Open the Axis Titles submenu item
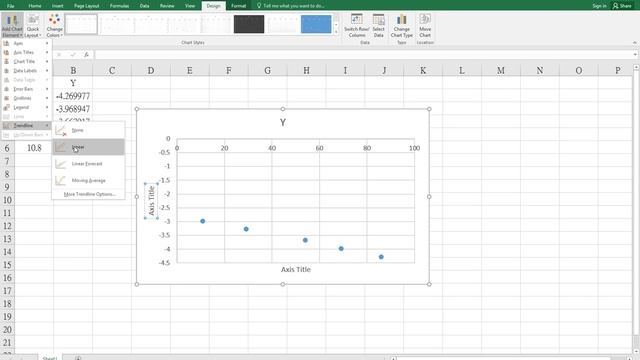Viewport: 640px width, 360px height. [x=26, y=52]
